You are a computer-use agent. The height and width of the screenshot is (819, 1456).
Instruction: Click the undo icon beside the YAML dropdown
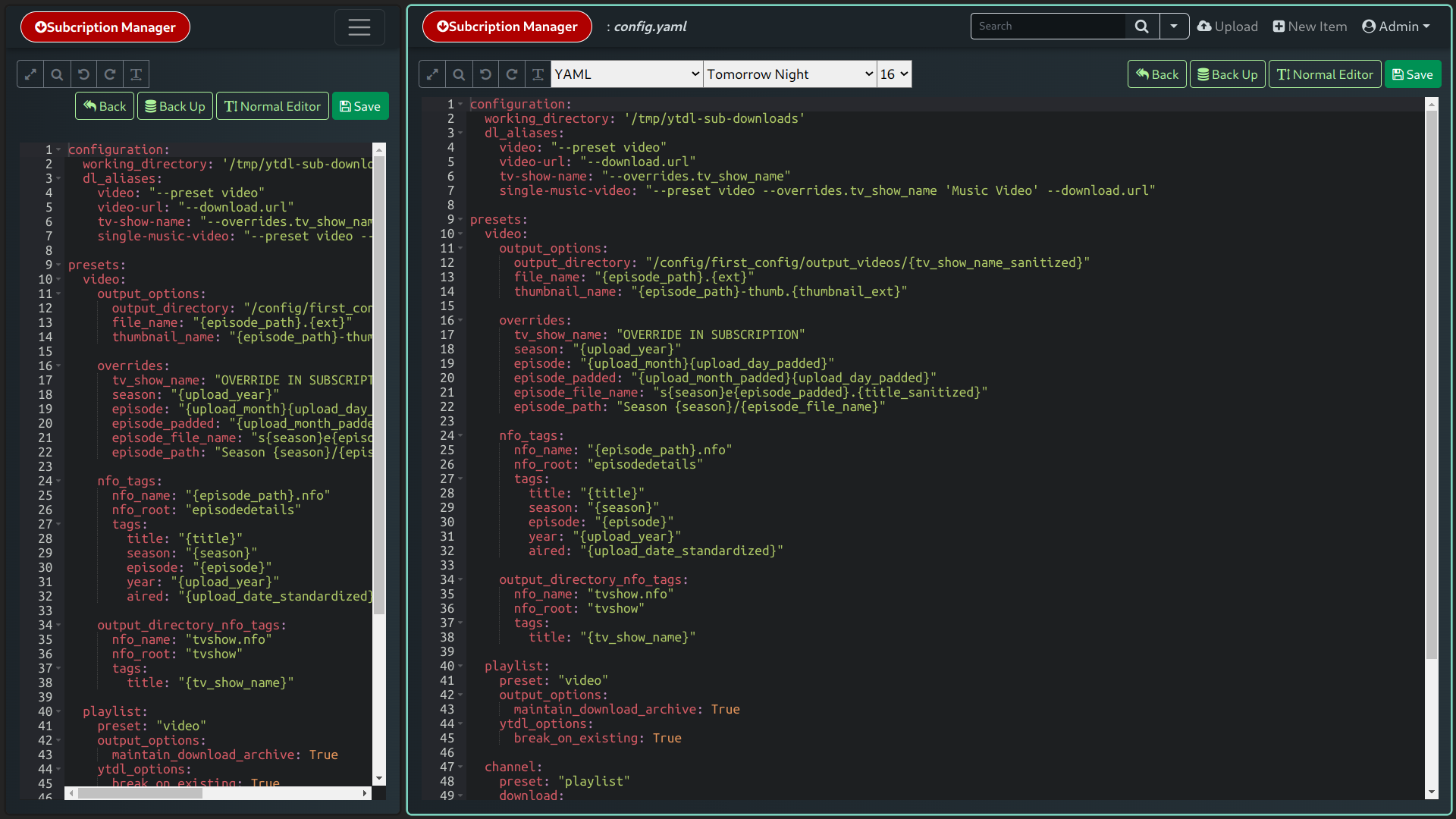coord(485,74)
